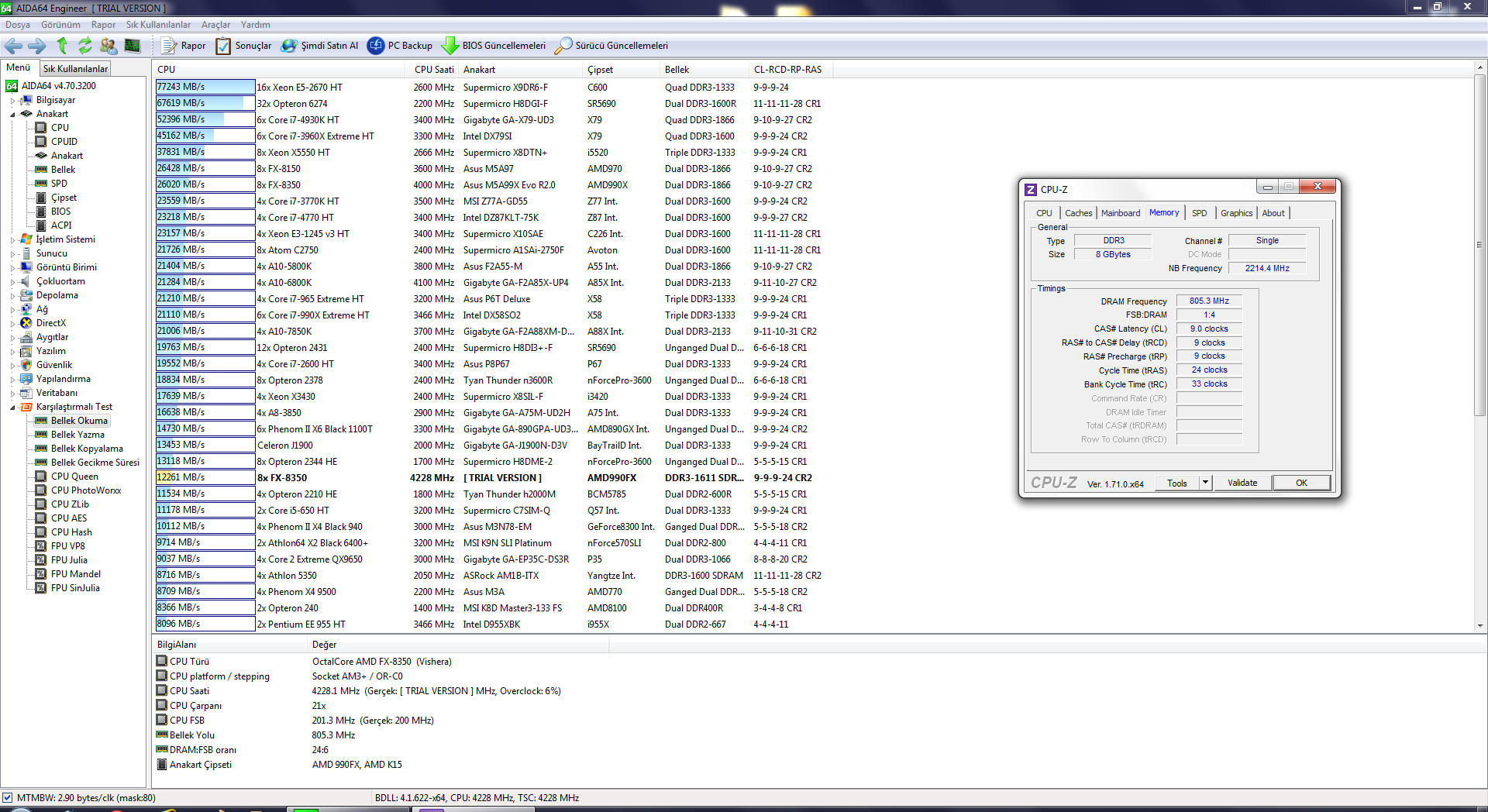Click the DRAM Frequency value field in CPU-Z

(1209, 301)
